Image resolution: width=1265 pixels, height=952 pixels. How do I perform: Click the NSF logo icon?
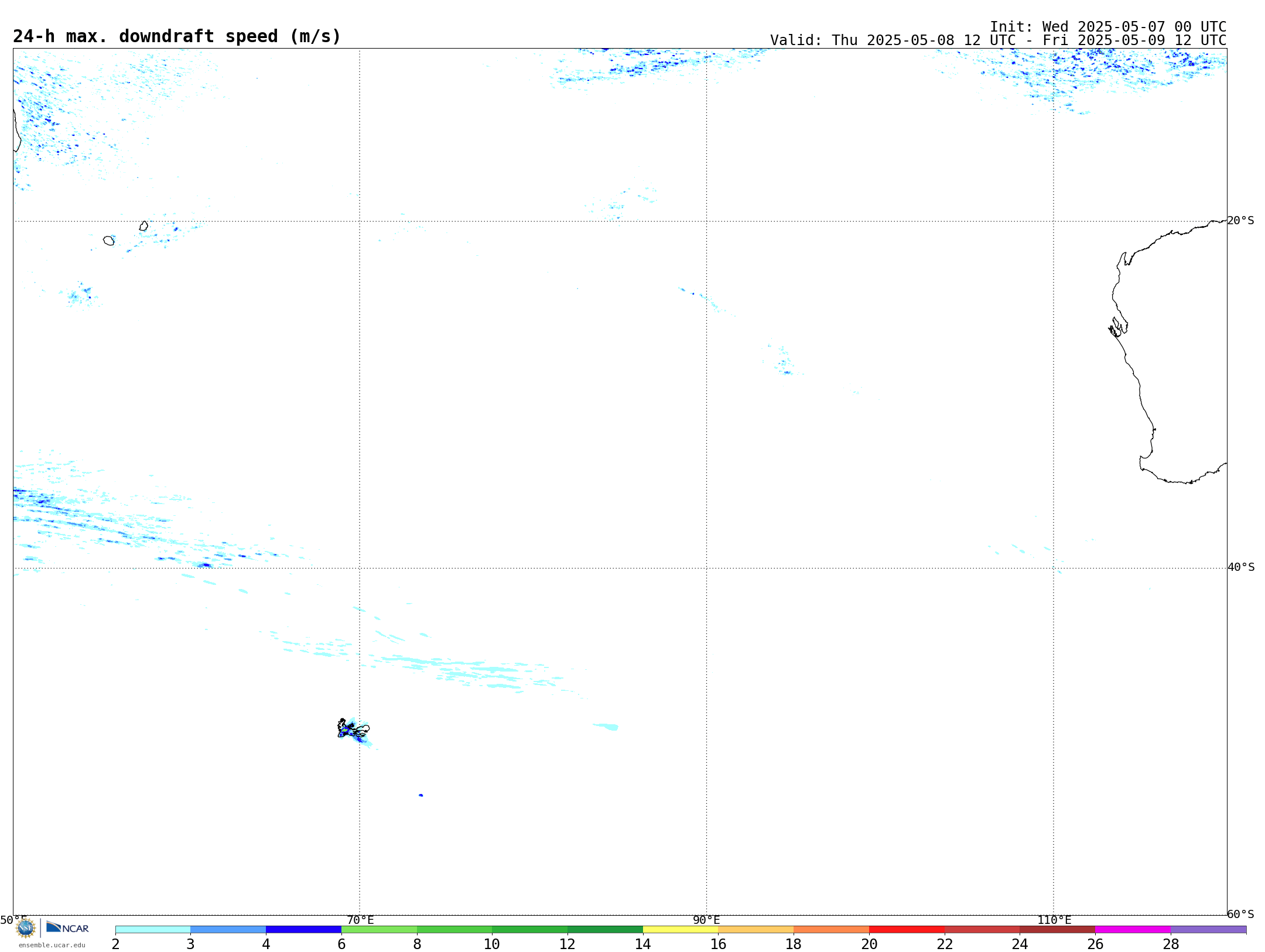[26, 928]
